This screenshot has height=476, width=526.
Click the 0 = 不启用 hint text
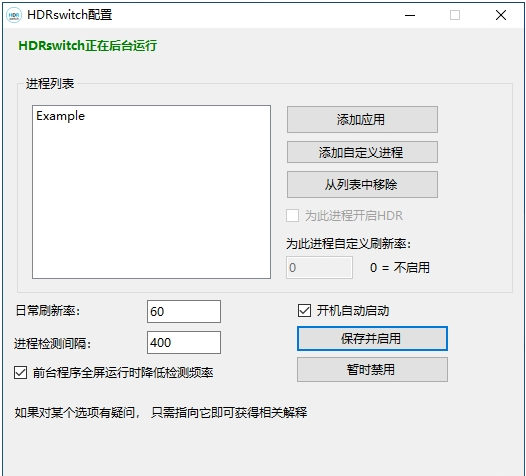tap(400, 267)
